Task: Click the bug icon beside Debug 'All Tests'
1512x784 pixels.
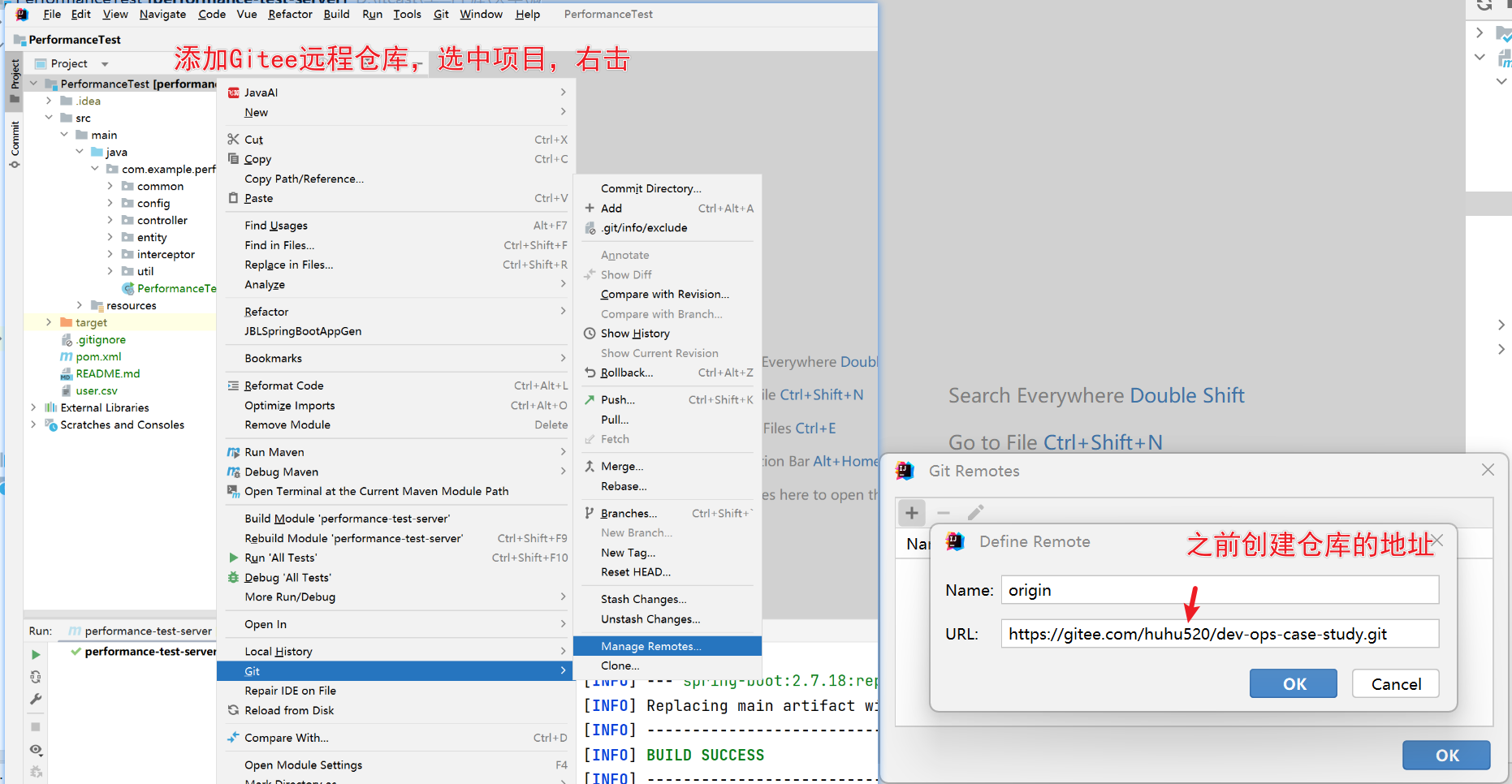Action: (233, 577)
